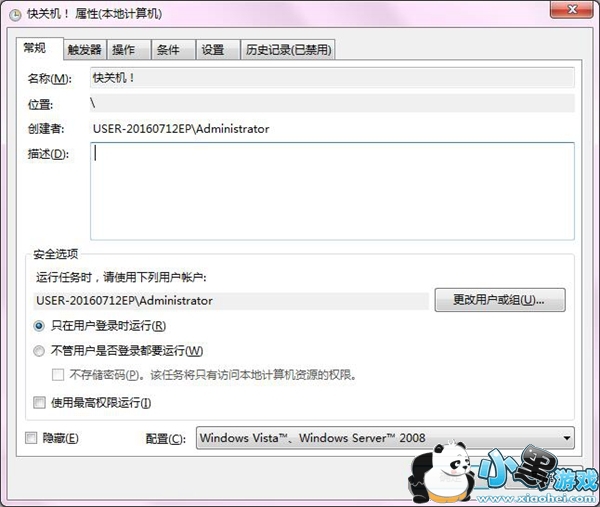Go to the 操作 tab
Screen dimensions: 600x507
click(x=129, y=50)
